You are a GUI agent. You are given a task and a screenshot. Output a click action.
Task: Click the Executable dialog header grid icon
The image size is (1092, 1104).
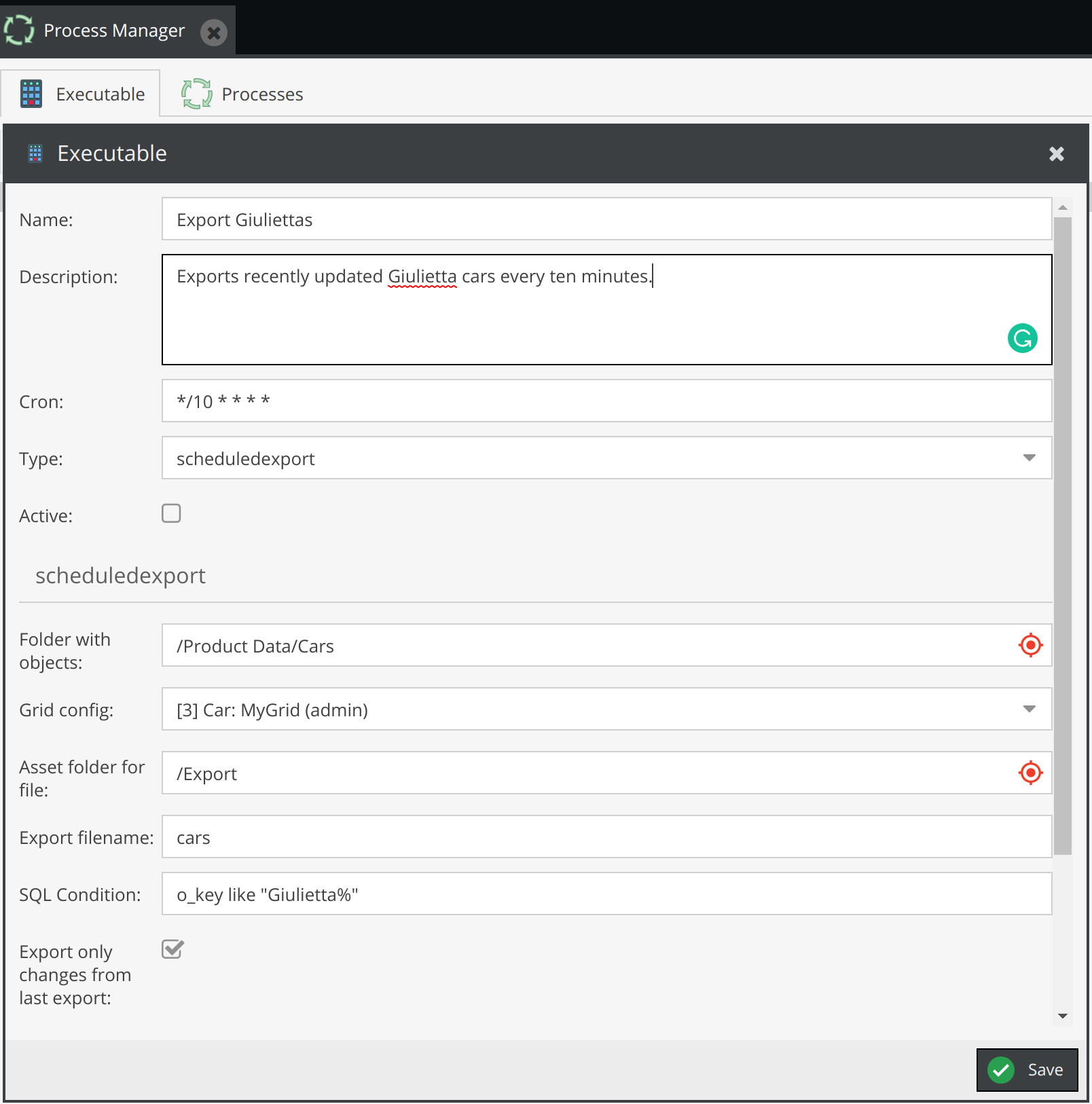(x=35, y=153)
